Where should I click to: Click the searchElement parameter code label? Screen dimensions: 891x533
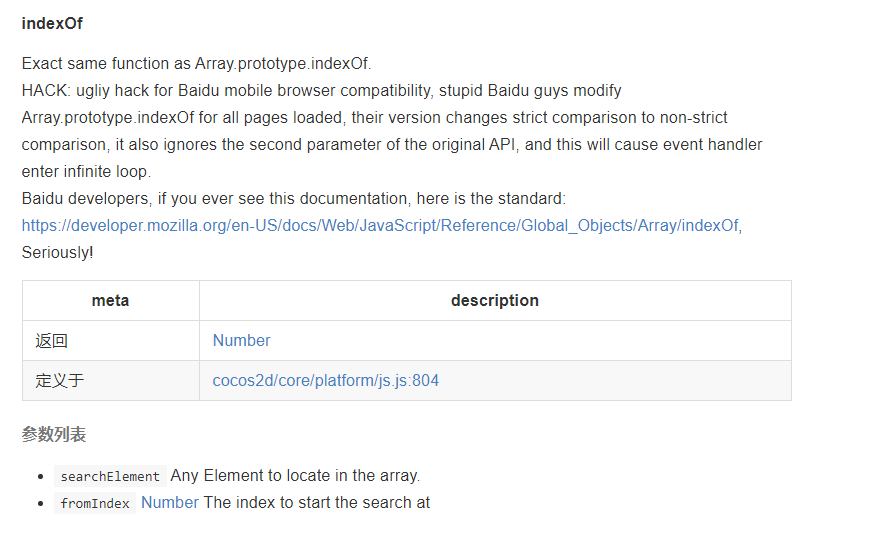[x=110, y=477]
